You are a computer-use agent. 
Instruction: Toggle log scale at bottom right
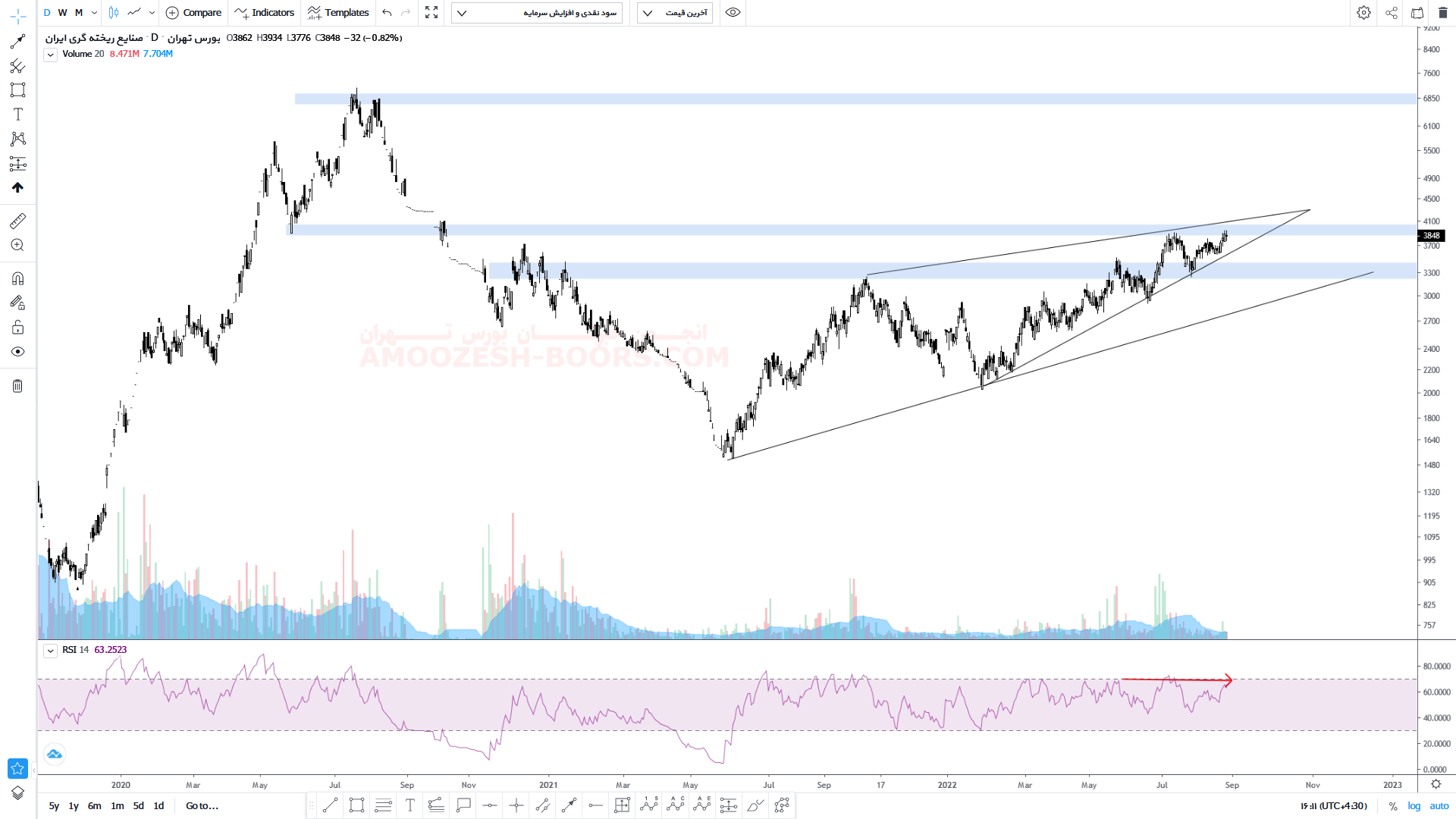1414,806
